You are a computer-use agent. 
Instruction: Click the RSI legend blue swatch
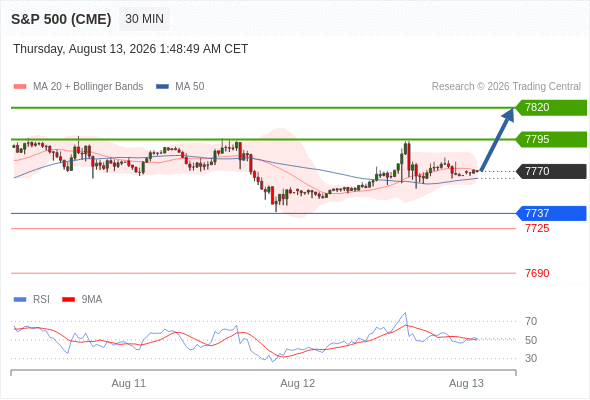pyautogui.click(x=20, y=300)
